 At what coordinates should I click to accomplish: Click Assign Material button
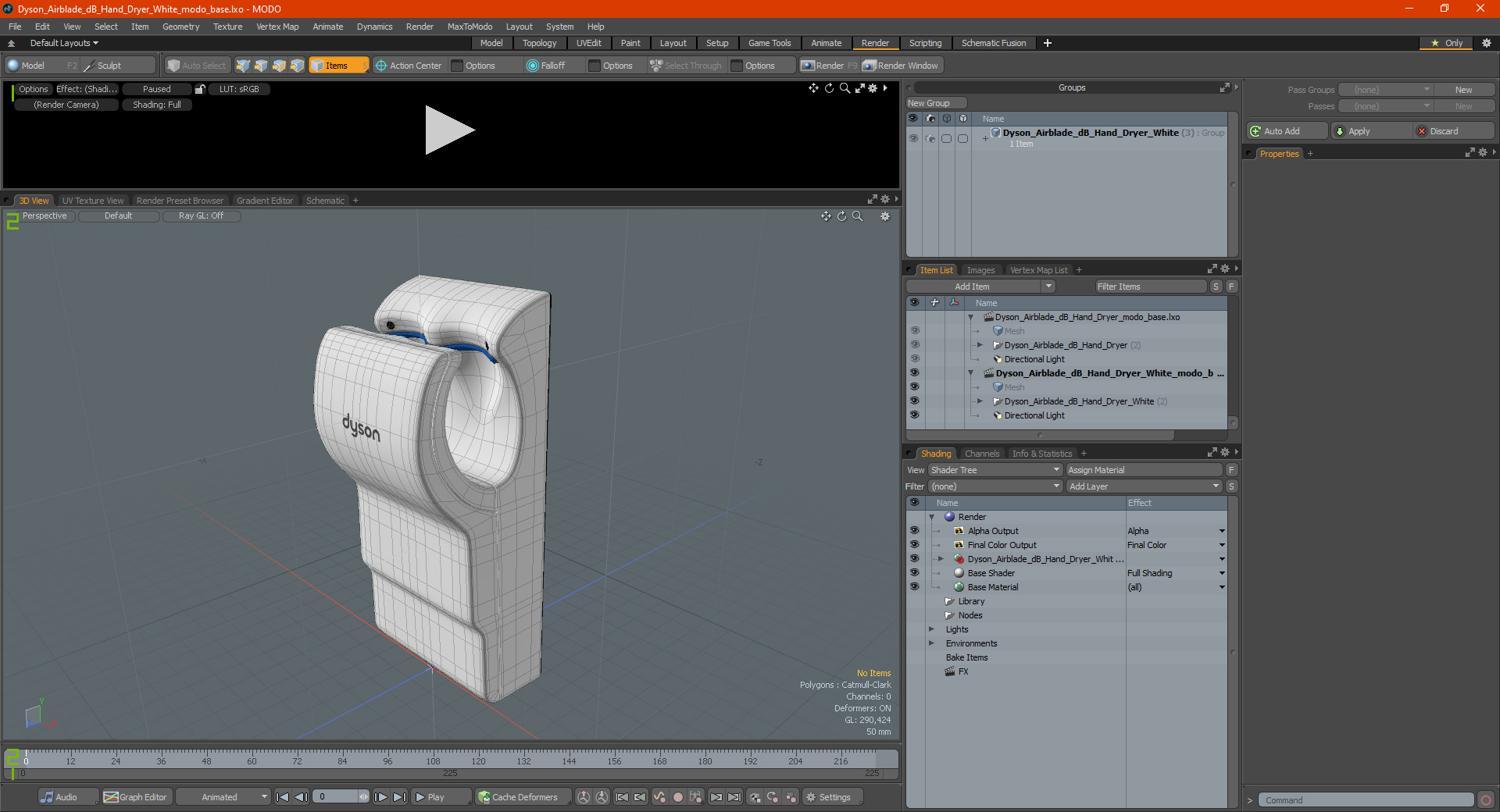1144,470
